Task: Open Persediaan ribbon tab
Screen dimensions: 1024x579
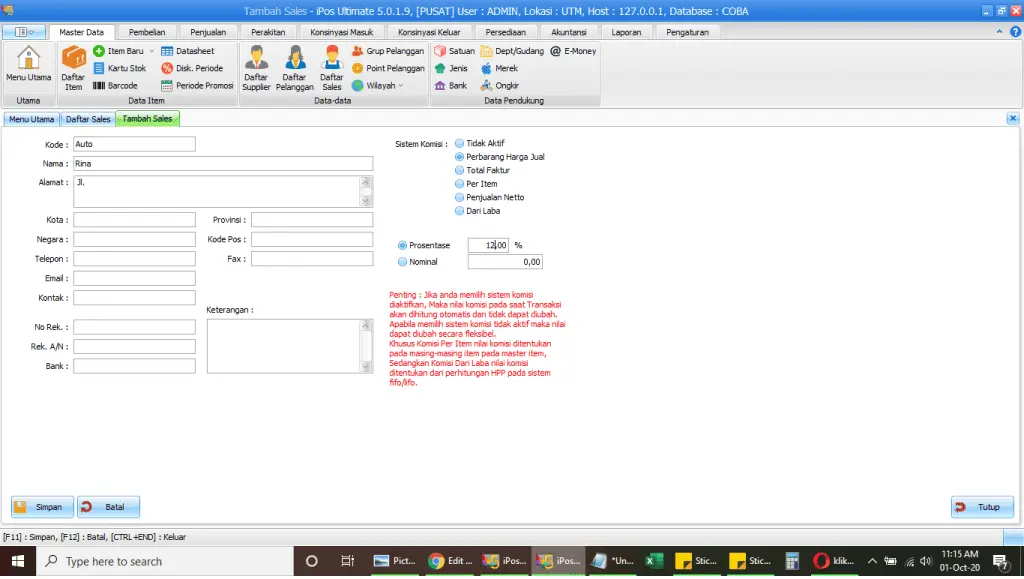Action: (x=505, y=31)
